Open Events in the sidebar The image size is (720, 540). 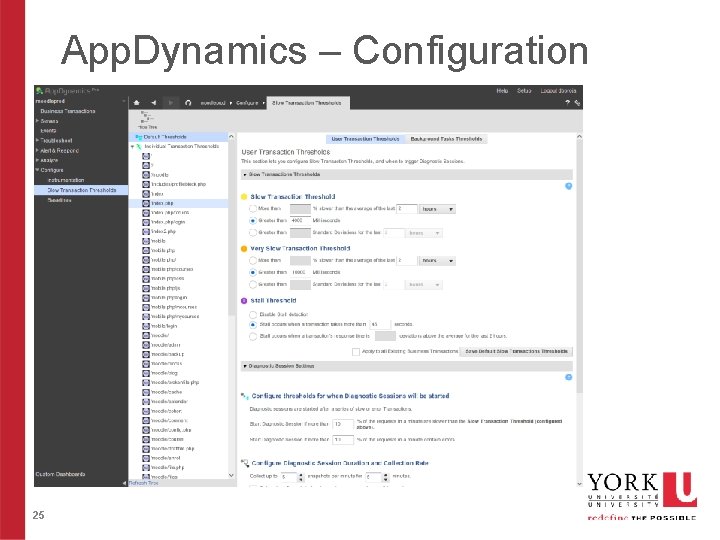[48, 130]
